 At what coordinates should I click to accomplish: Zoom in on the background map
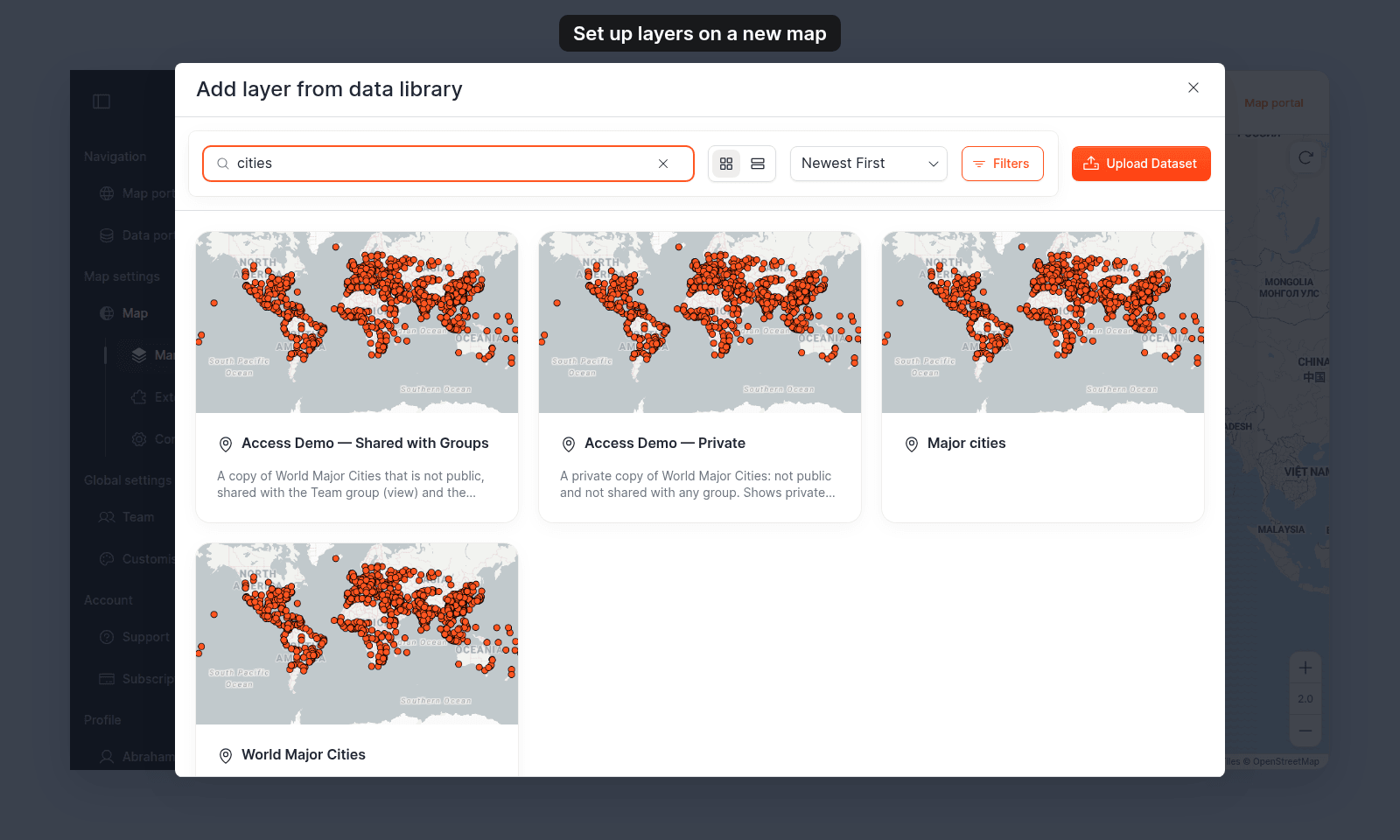(1305, 668)
